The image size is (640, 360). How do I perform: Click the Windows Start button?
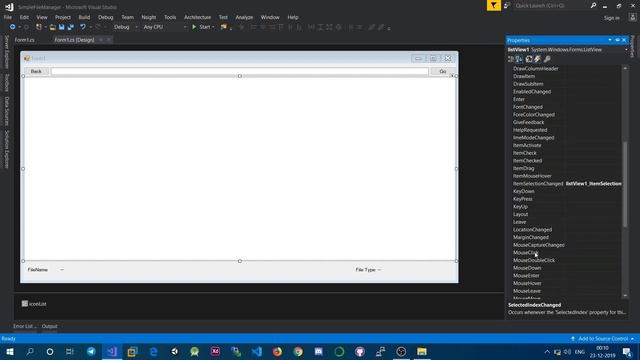[9, 351]
